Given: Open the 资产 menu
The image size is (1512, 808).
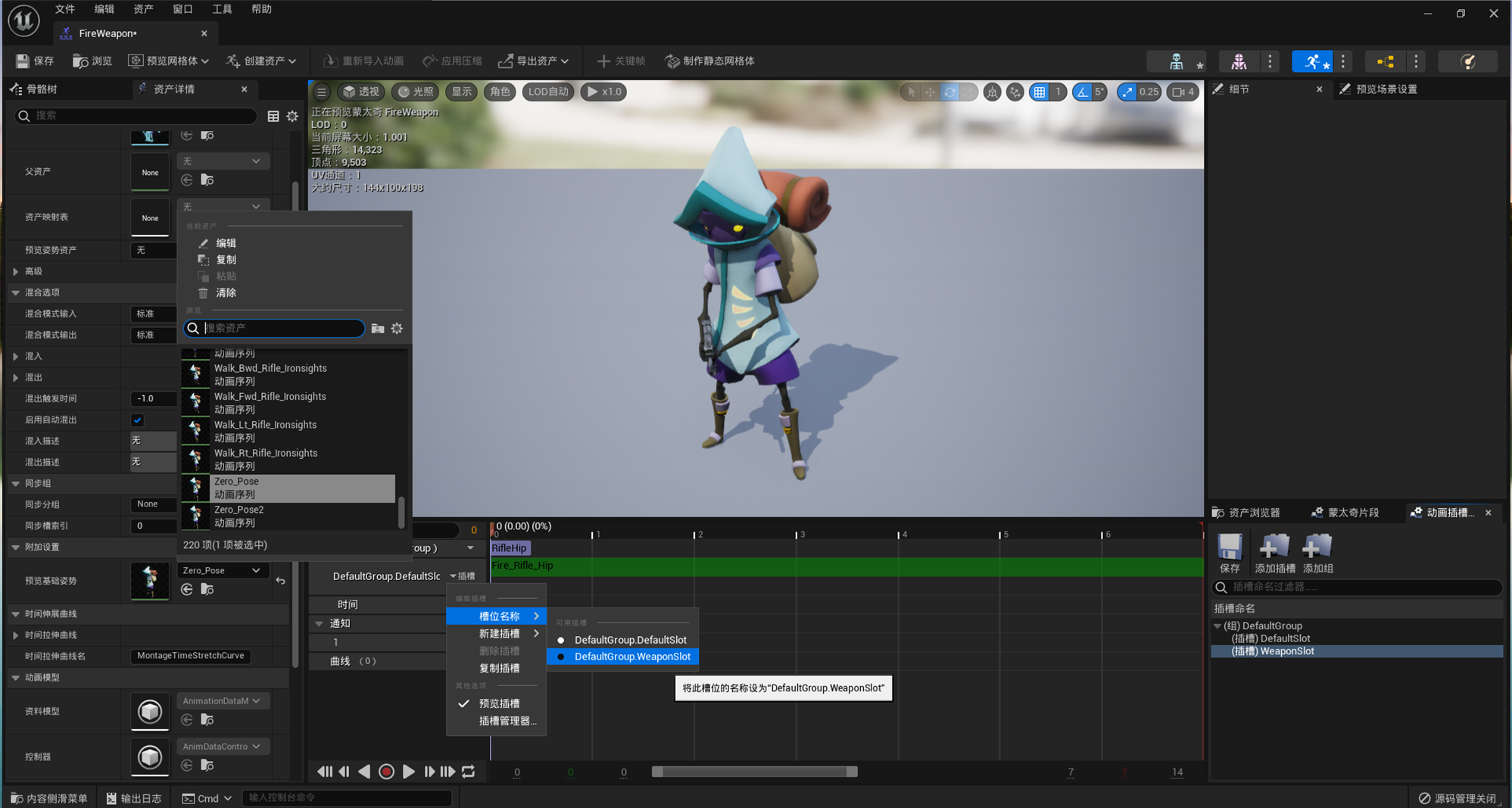Looking at the screenshot, I should click(x=143, y=9).
